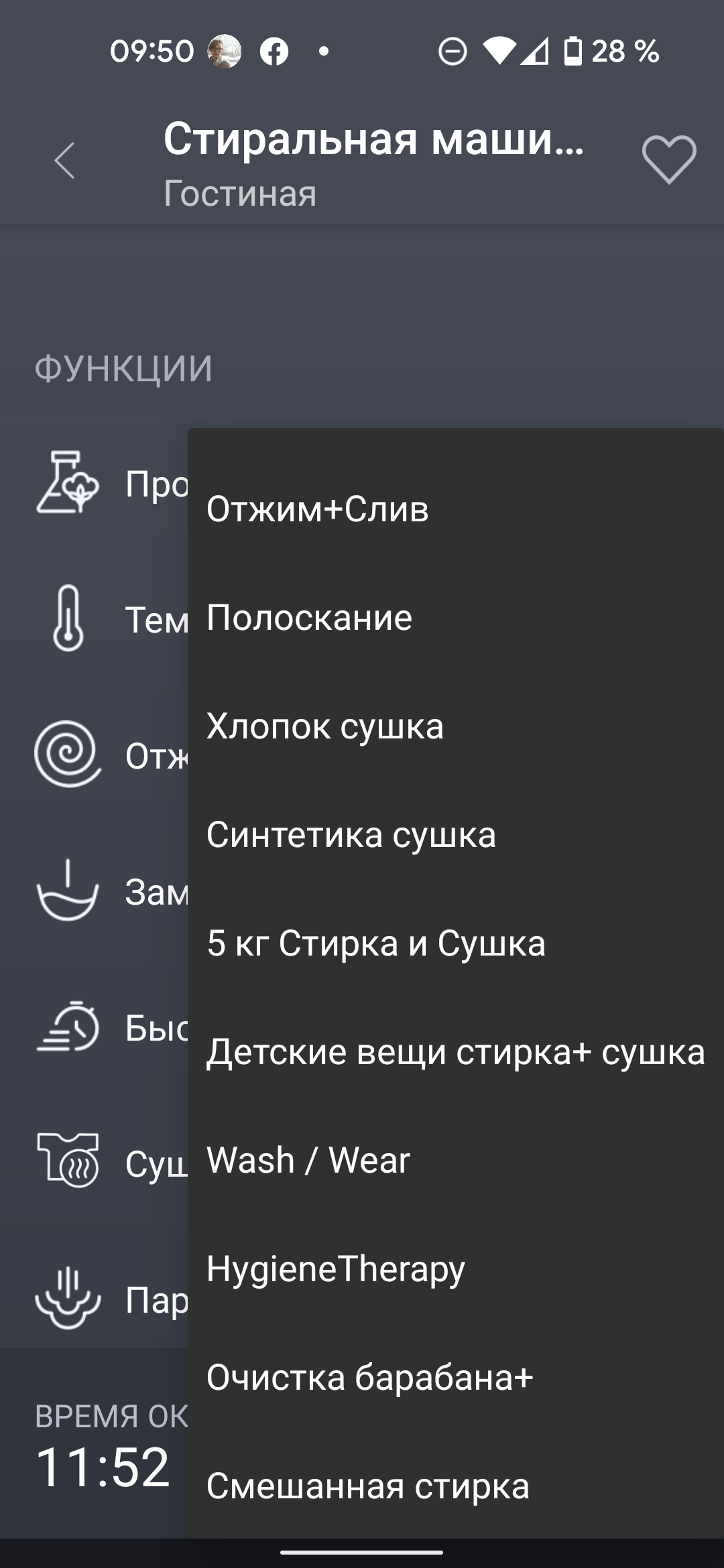Tap the temperature thermometer icon

(x=68, y=618)
